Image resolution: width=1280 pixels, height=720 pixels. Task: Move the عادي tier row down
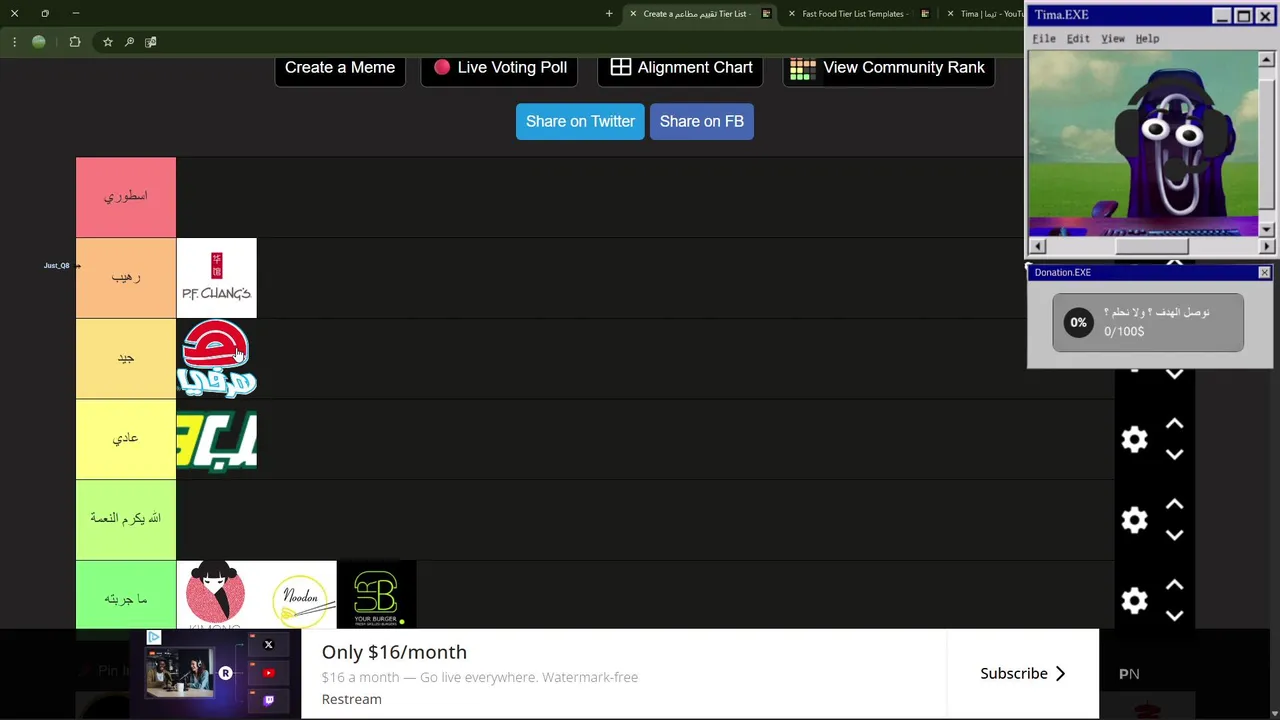(1174, 455)
